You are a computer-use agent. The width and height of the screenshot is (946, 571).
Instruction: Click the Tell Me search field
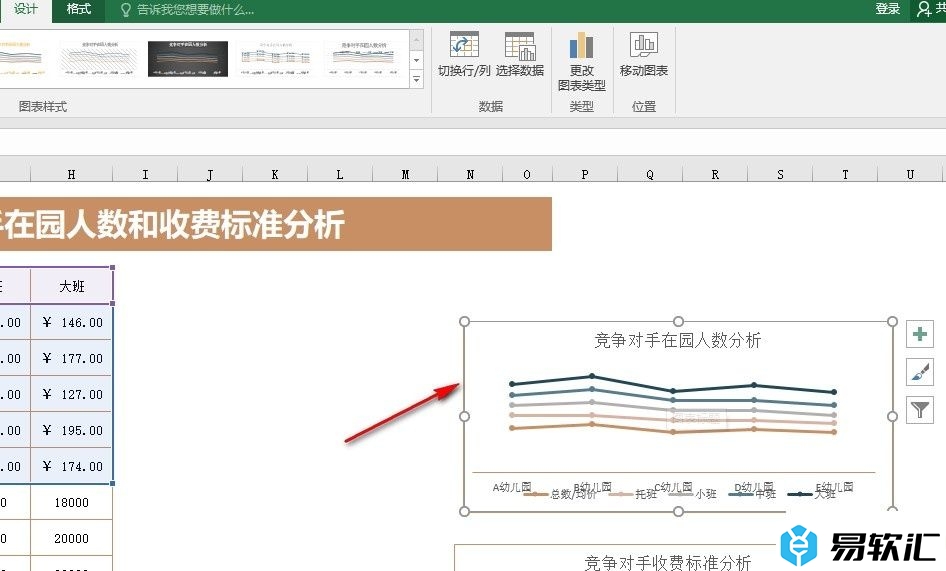coord(195,10)
